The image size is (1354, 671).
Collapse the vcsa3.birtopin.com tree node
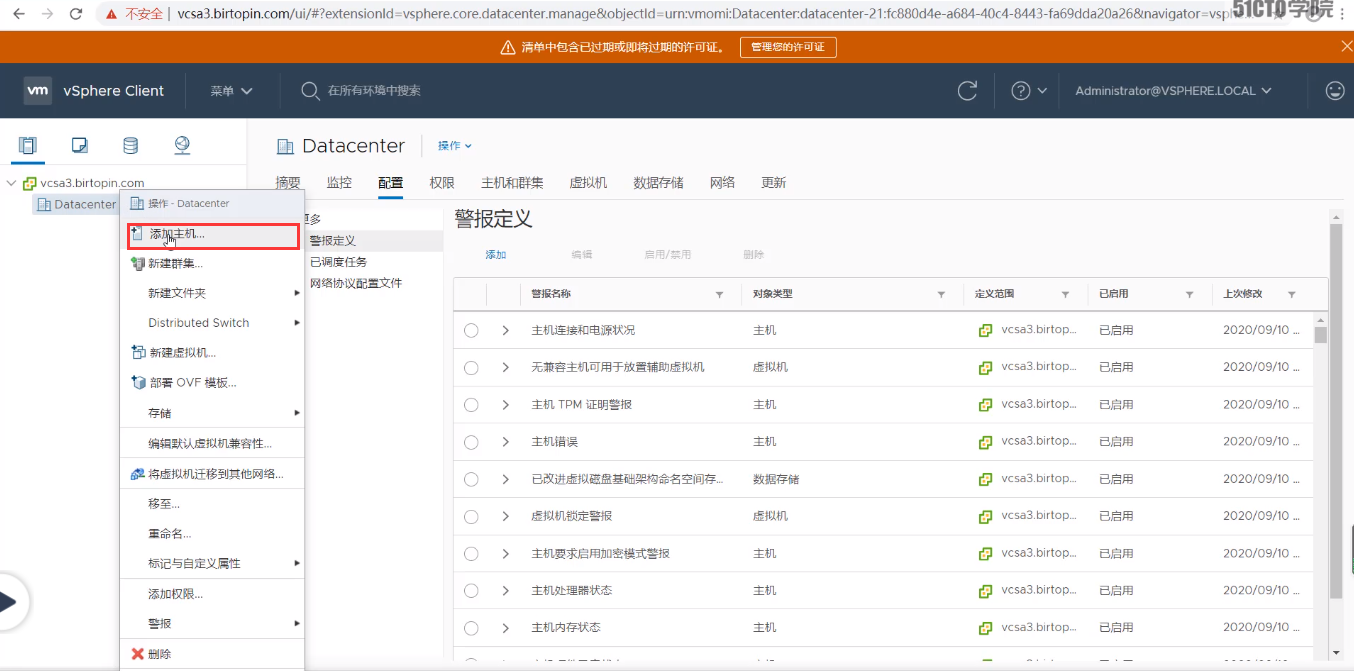pyautogui.click(x=11, y=183)
